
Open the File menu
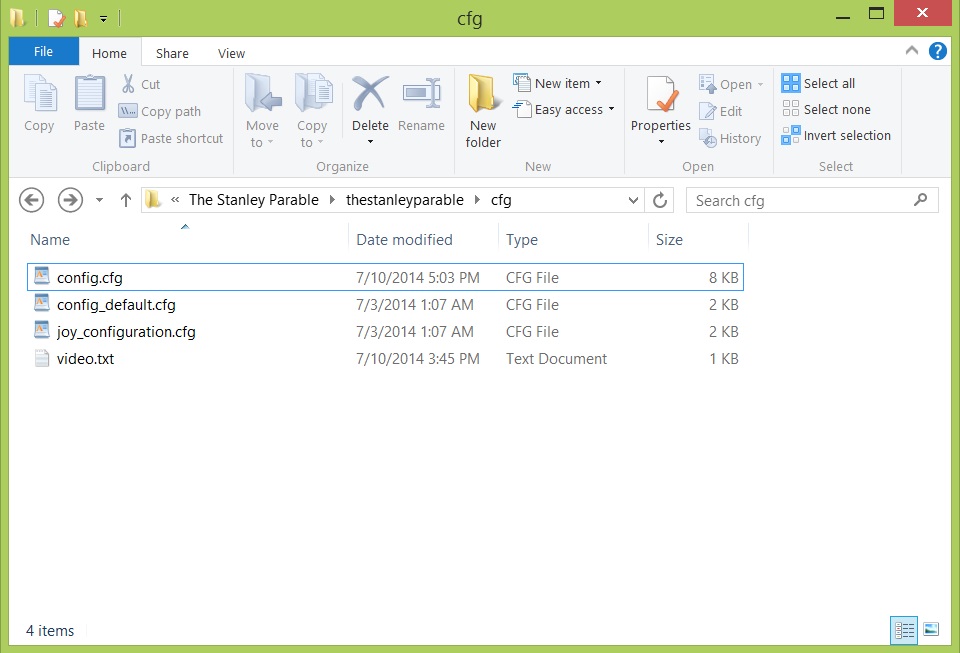(x=43, y=51)
